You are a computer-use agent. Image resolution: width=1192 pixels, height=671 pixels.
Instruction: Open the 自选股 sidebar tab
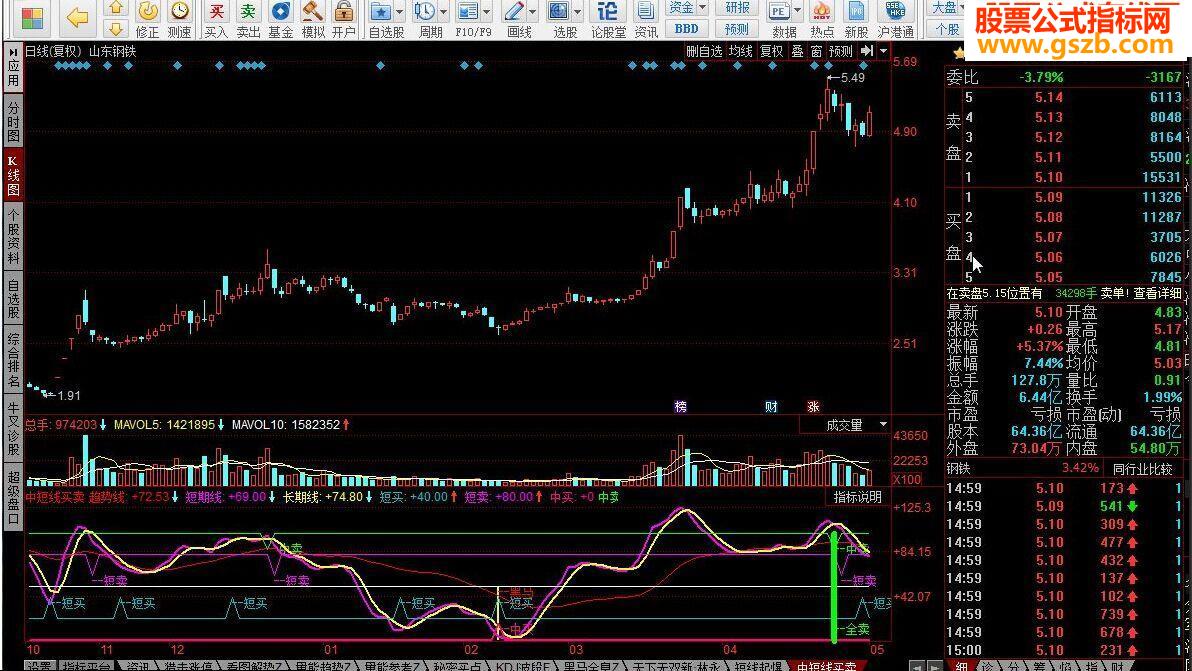[x=13, y=298]
